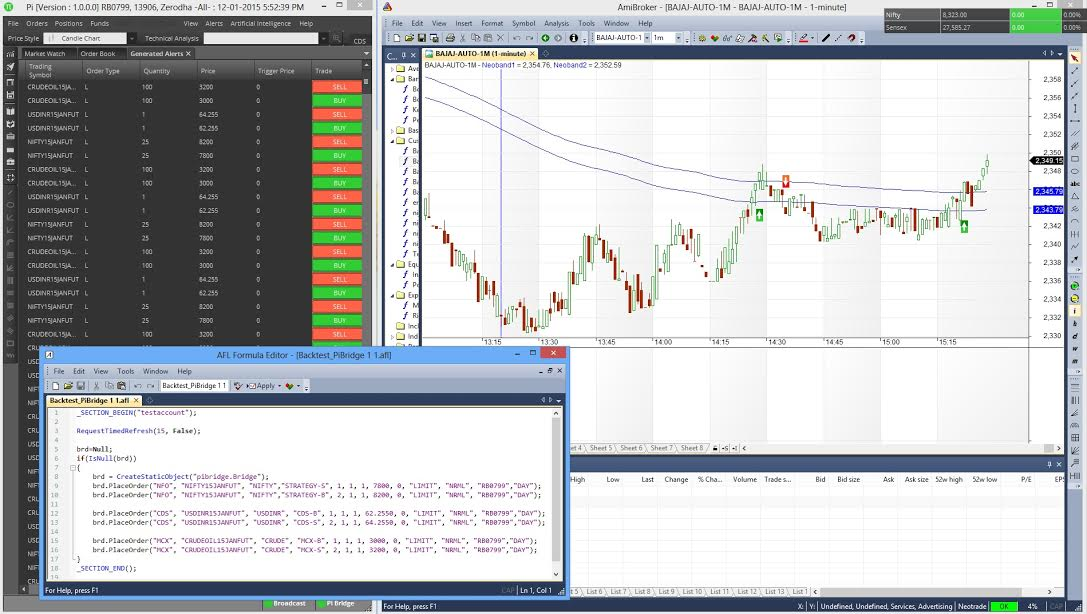Click green back arrow in AmiBroker toolbar
The height and width of the screenshot is (614, 1087).
click(546, 38)
